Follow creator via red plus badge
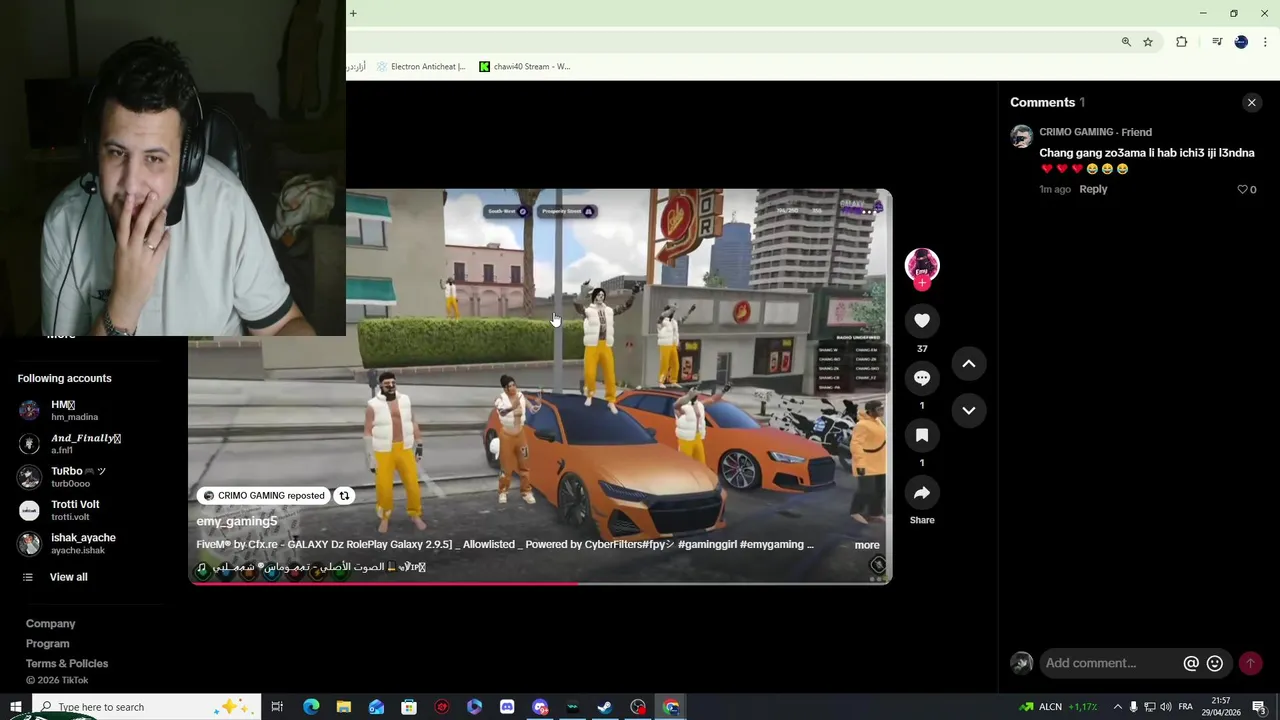Image resolution: width=1280 pixels, height=720 pixels. pyautogui.click(x=922, y=283)
